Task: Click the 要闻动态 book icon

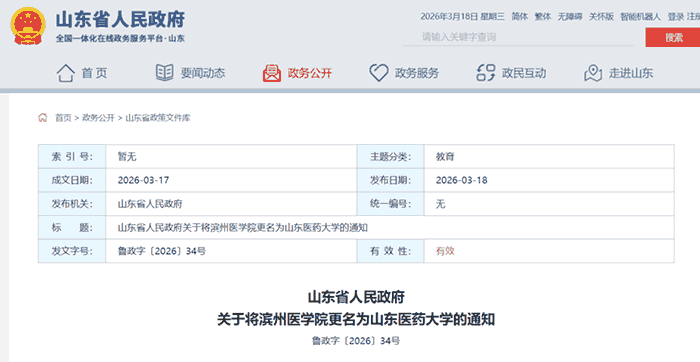Action: tap(164, 73)
